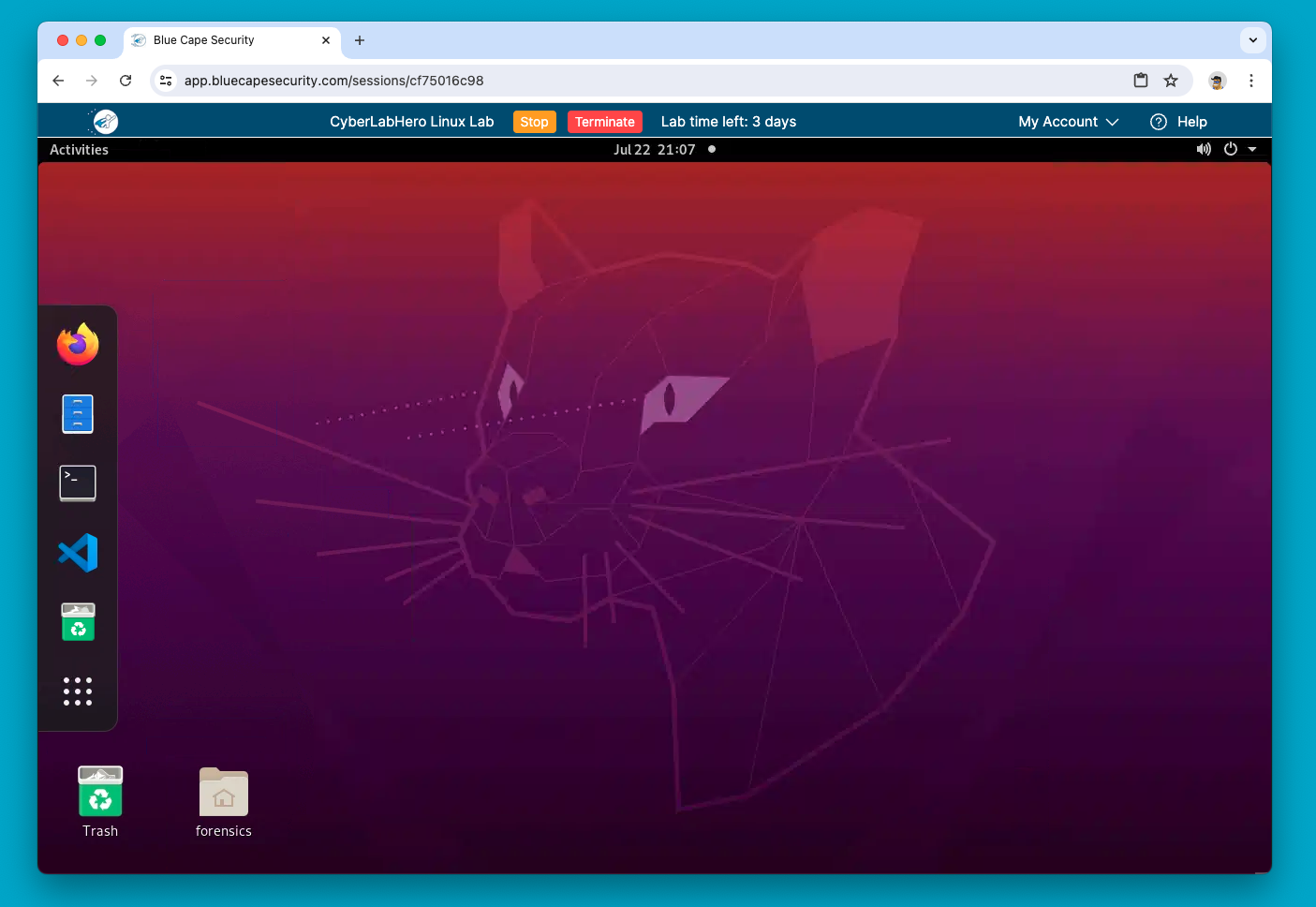Reload the page

126,81
